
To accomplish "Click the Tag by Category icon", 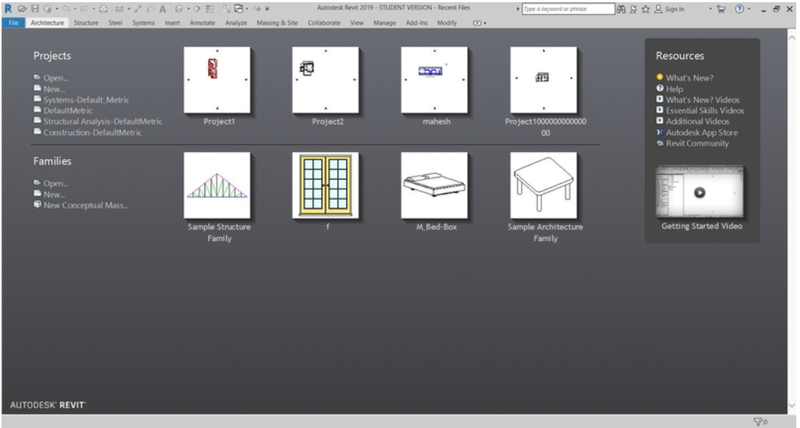I will (x=151, y=9).
